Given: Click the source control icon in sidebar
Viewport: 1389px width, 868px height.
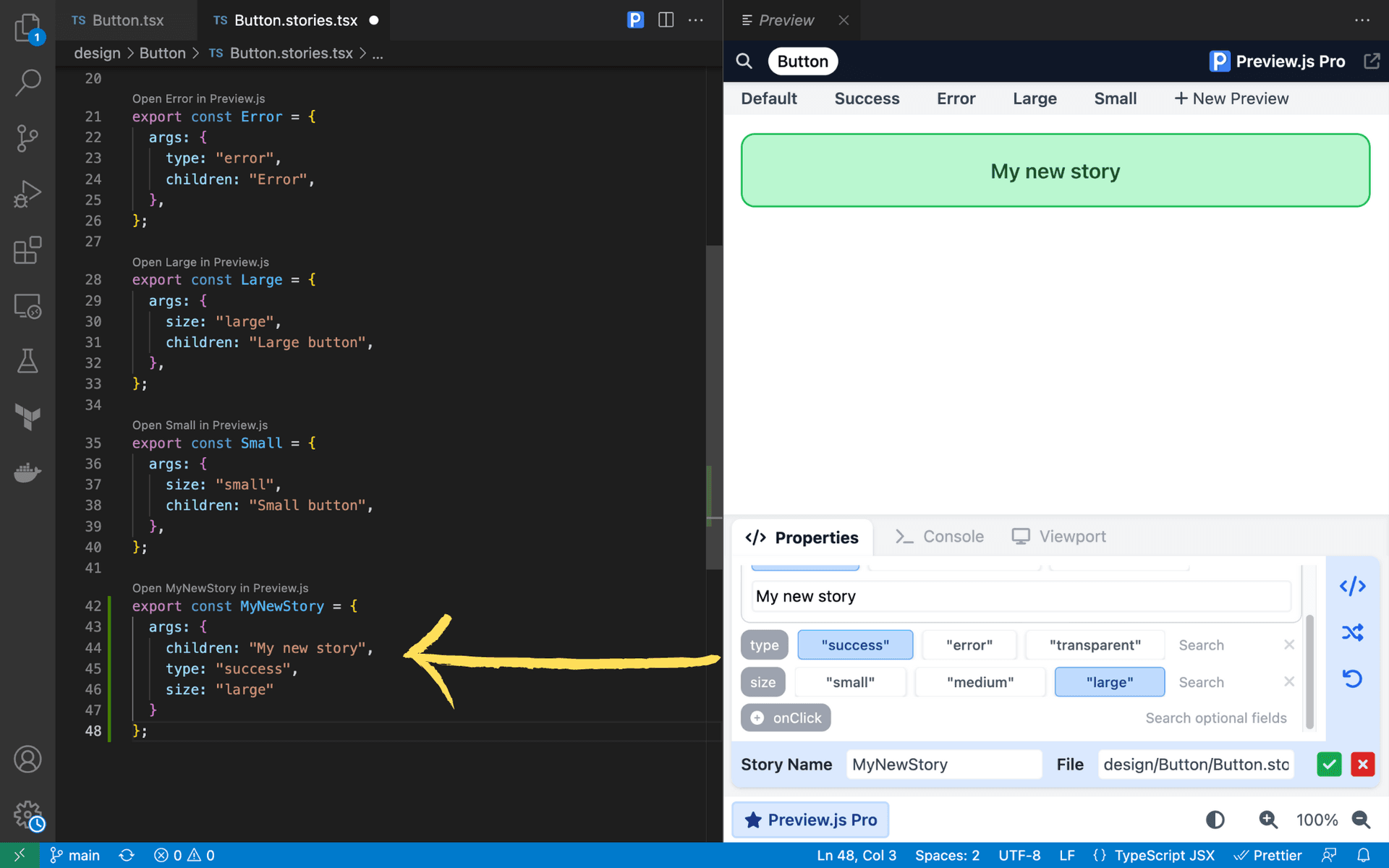Looking at the screenshot, I should 27,138.
